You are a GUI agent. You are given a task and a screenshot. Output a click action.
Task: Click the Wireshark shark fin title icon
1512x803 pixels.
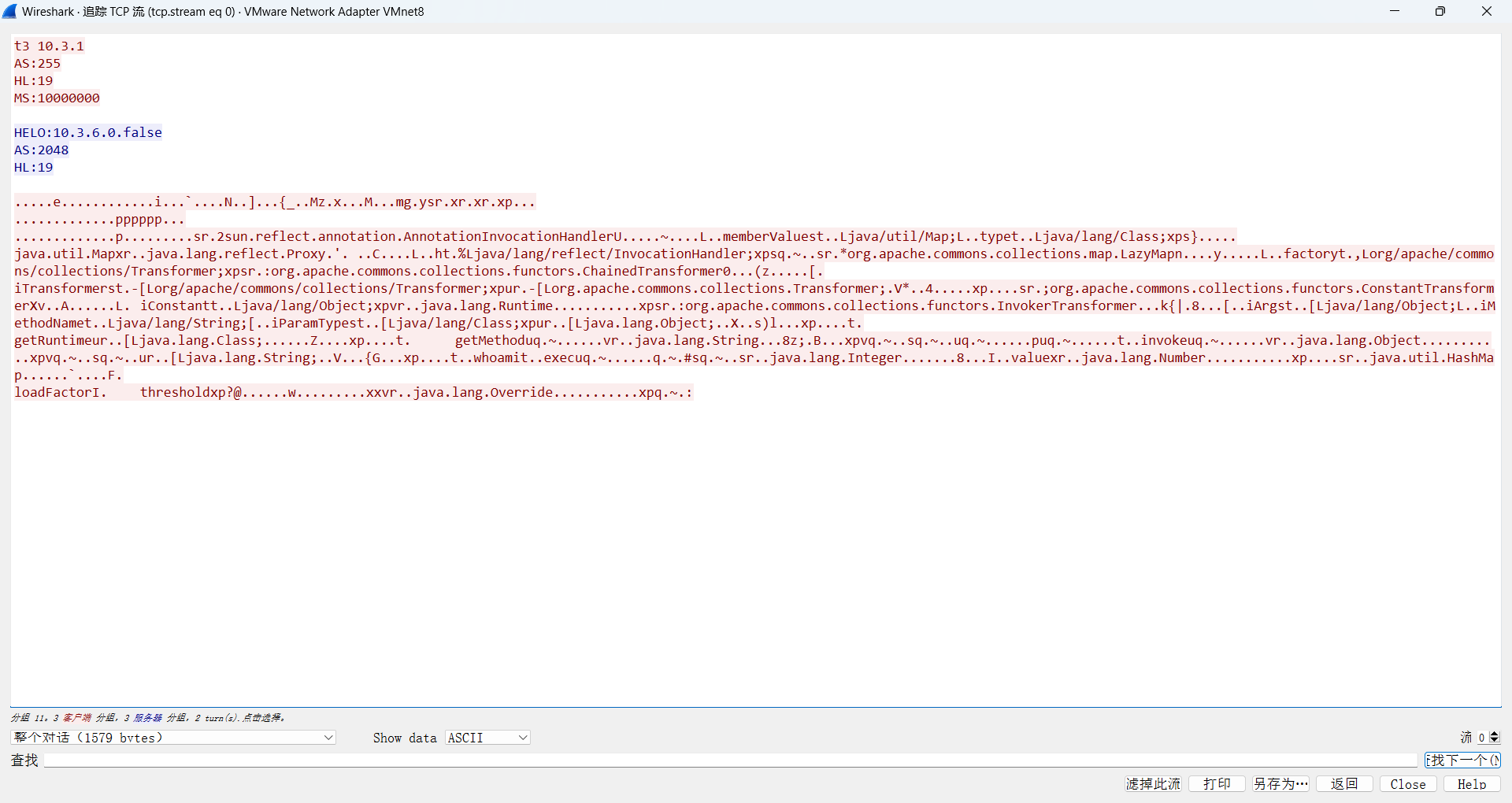coord(9,11)
